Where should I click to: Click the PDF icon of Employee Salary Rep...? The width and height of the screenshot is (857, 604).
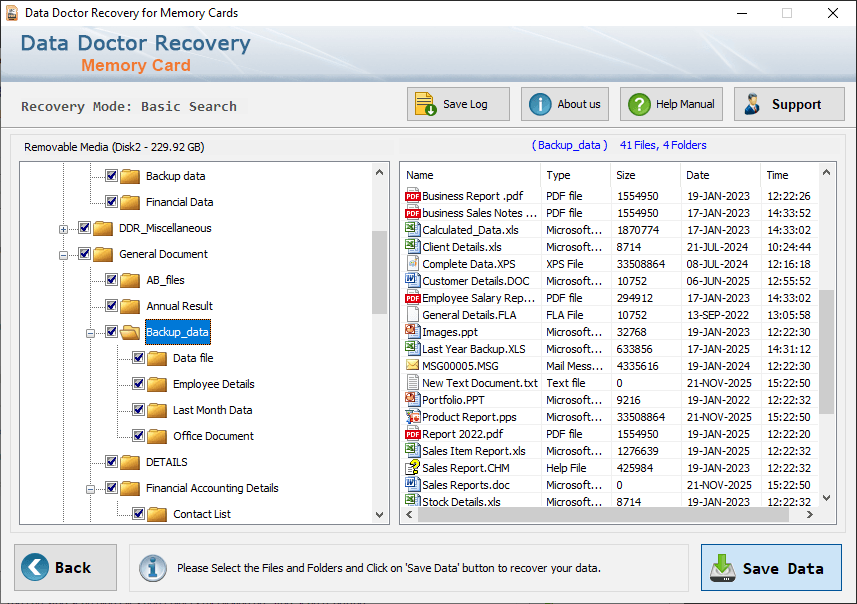click(x=412, y=298)
